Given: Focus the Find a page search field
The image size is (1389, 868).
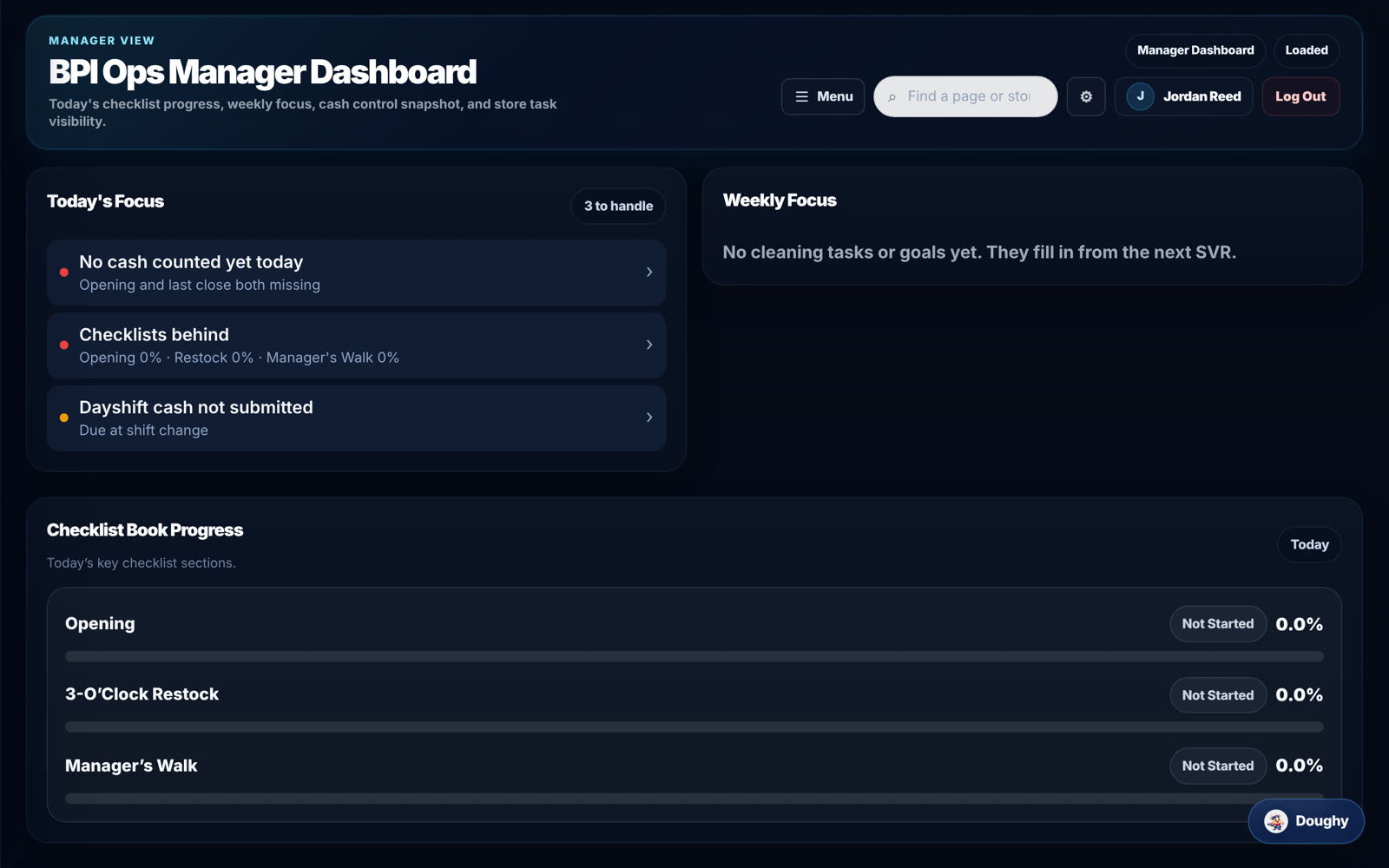Looking at the screenshot, I should click(x=965, y=96).
